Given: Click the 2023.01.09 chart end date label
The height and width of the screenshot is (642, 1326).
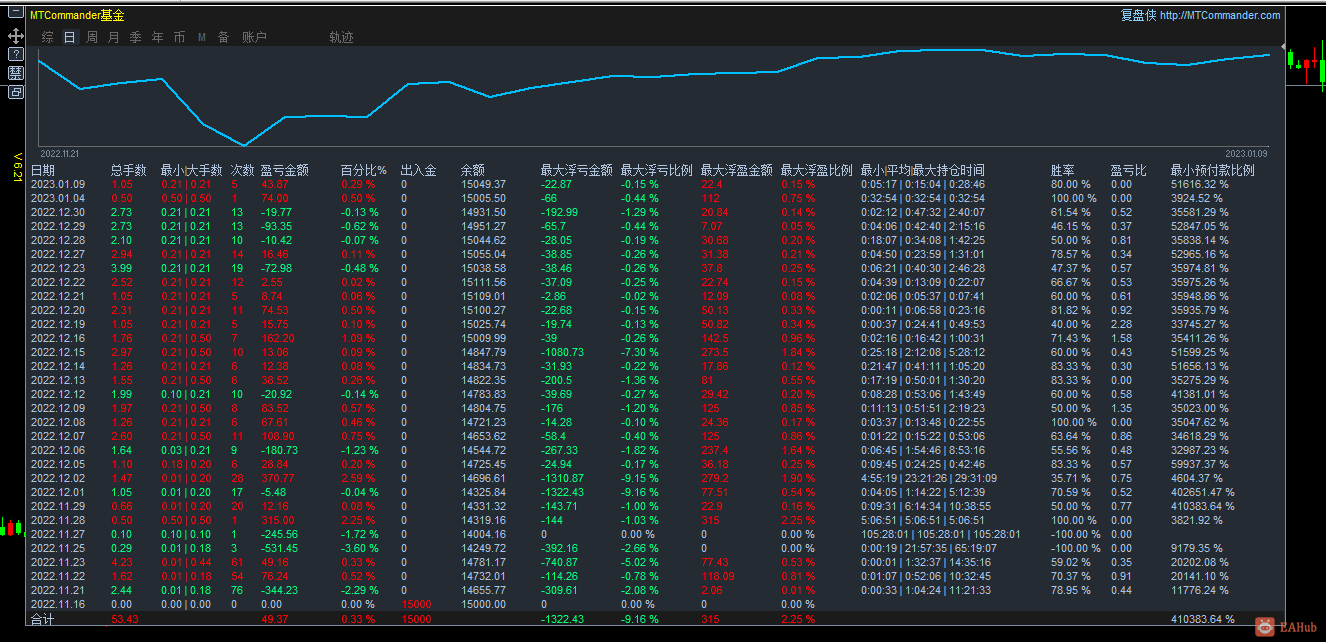Looking at the screenshot, I should coord(1246,153).
